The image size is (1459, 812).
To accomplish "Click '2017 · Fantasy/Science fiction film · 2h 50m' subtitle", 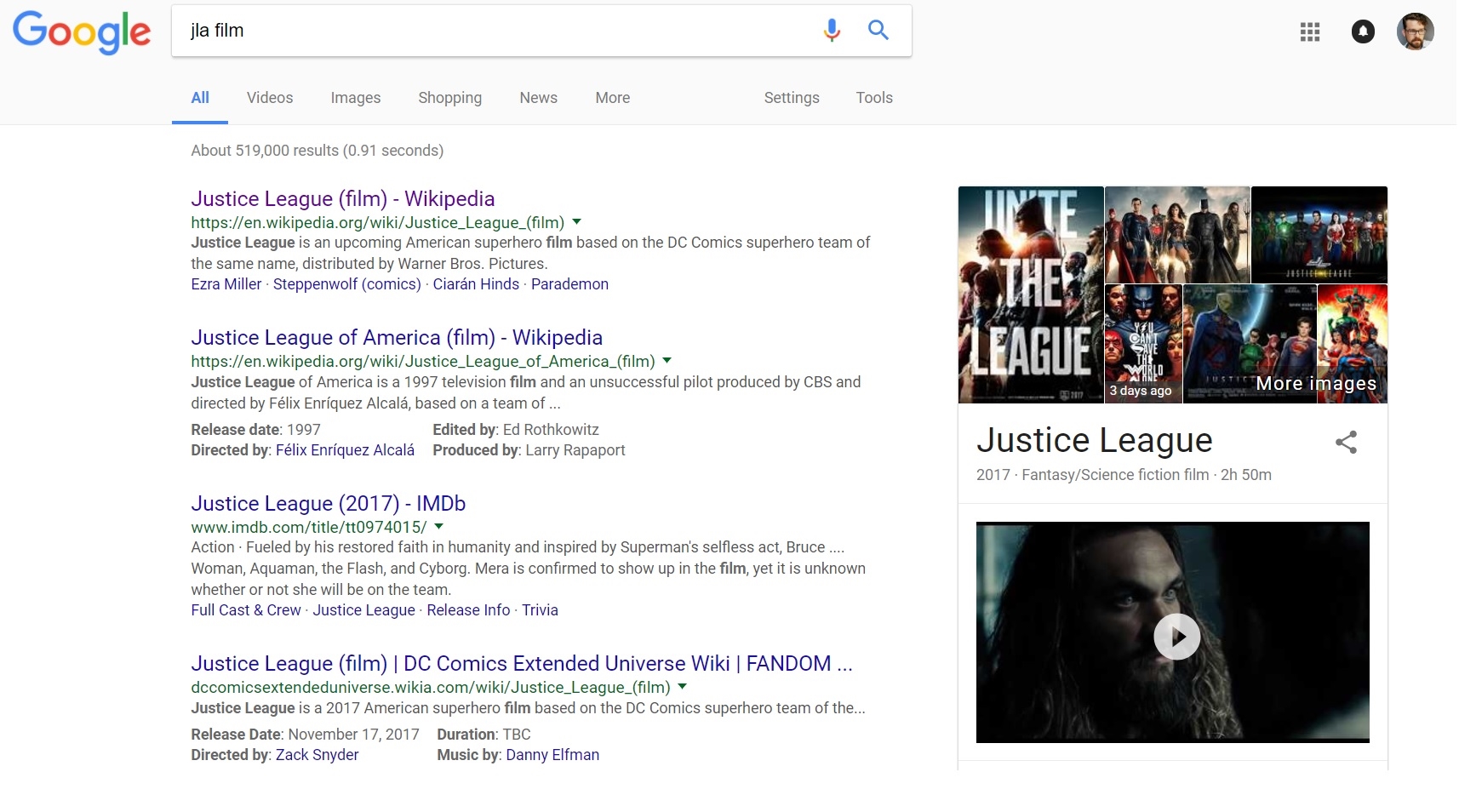I will [x=1124, y=475].
